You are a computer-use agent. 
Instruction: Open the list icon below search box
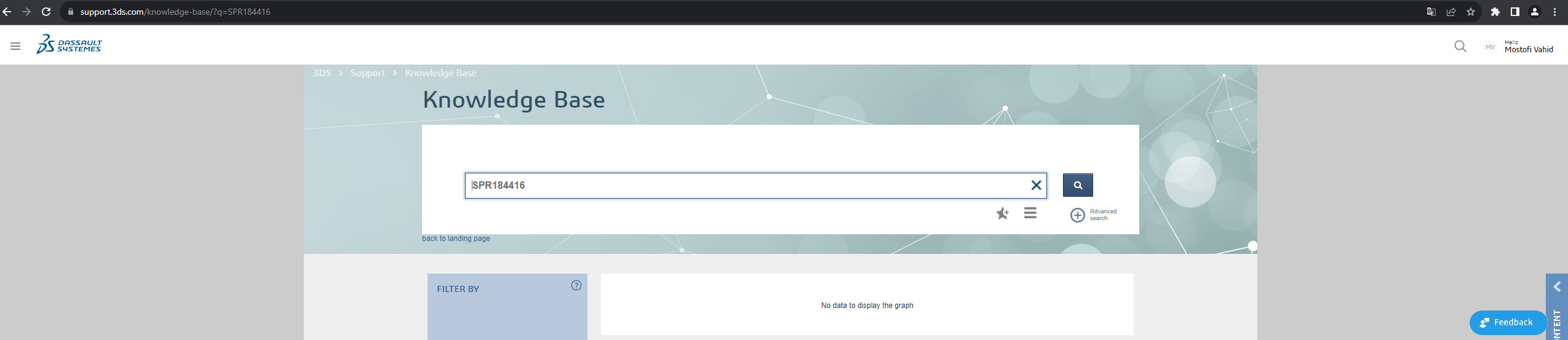1030,213
